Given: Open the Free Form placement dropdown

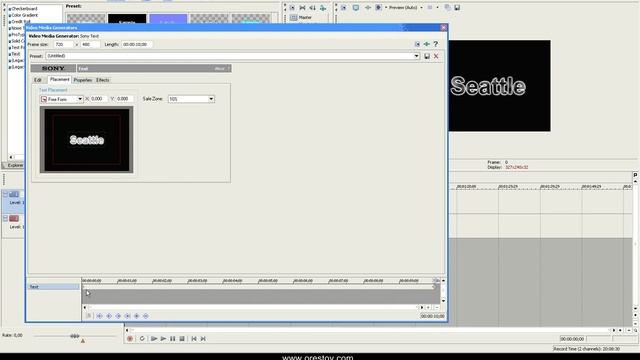Looking at the screenshot, I should pos(80,99).
